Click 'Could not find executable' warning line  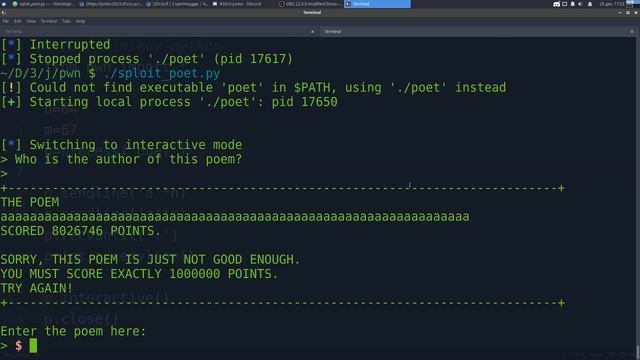click(x=253, y=88)
